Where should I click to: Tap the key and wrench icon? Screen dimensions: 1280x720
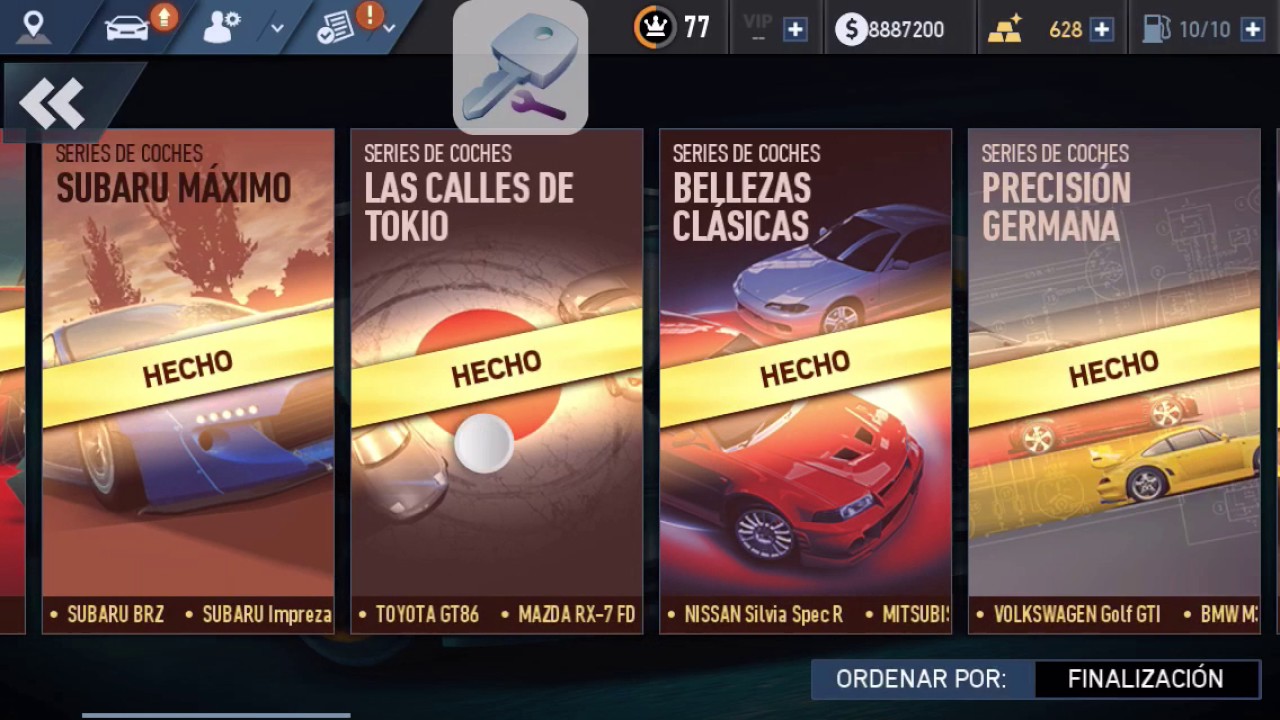tap(520, 67)
